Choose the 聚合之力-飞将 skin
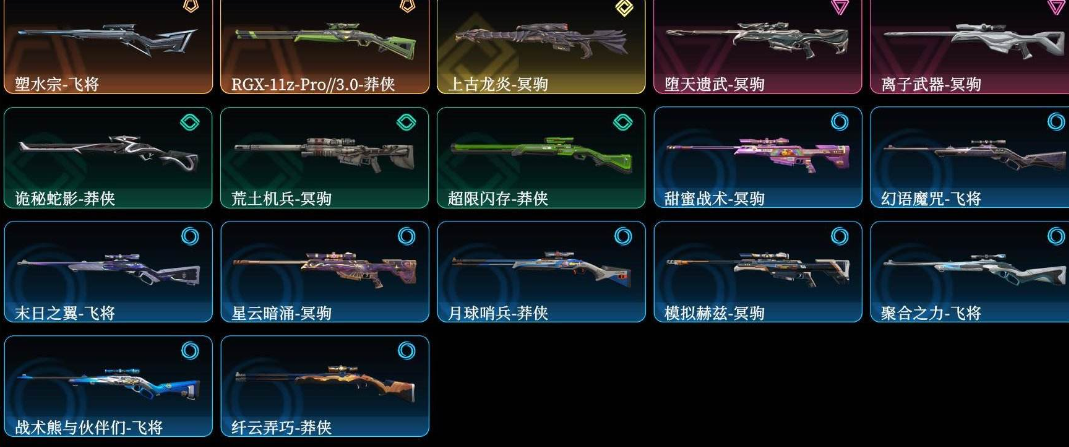 click(x=969, y=272)
